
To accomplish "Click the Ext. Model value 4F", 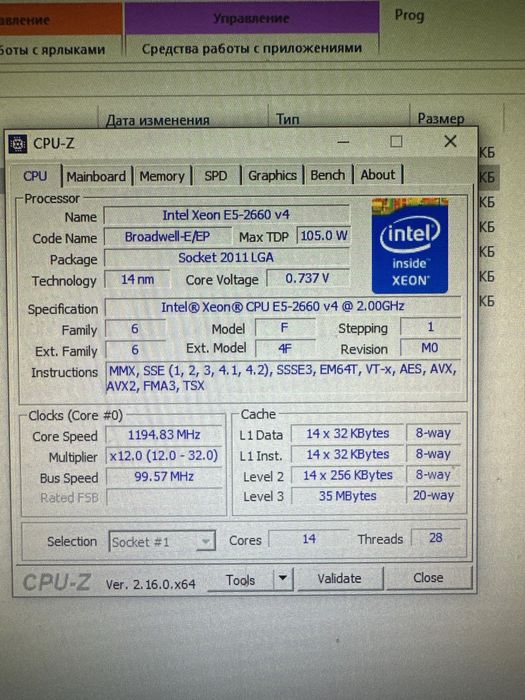I will coord(285,348).
